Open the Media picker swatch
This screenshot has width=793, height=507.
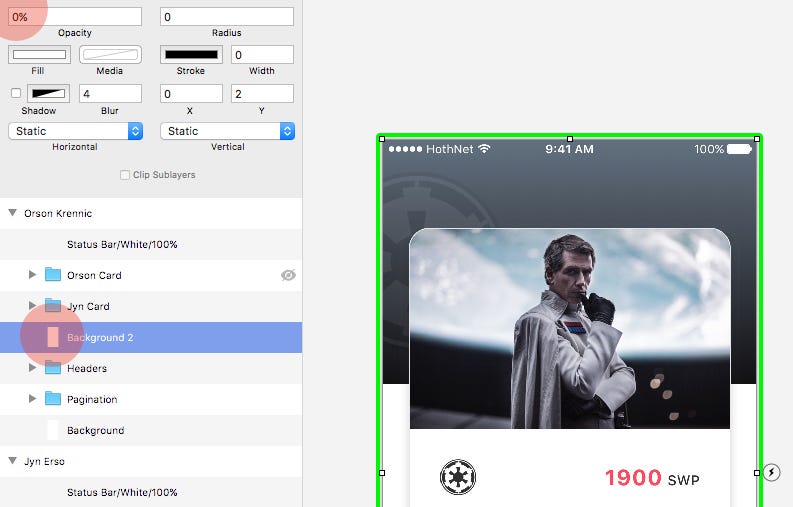pos(110,55)
